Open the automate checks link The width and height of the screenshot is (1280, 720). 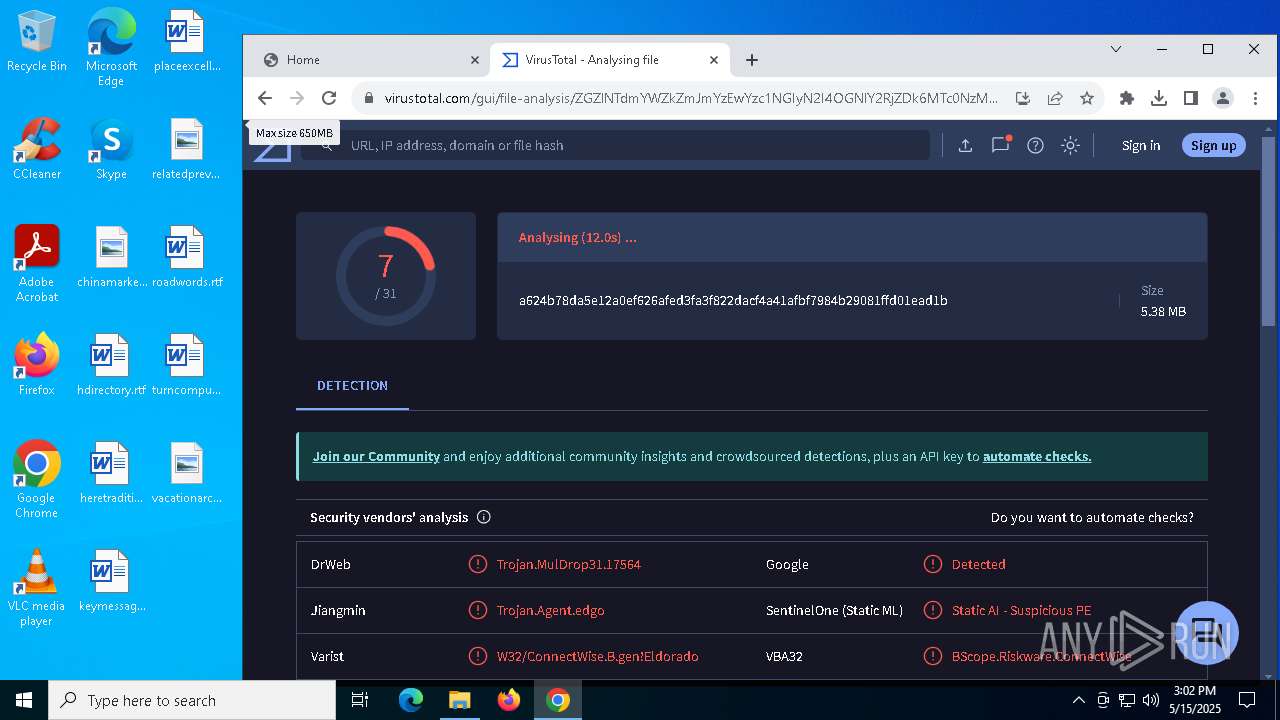[1037, 456]
